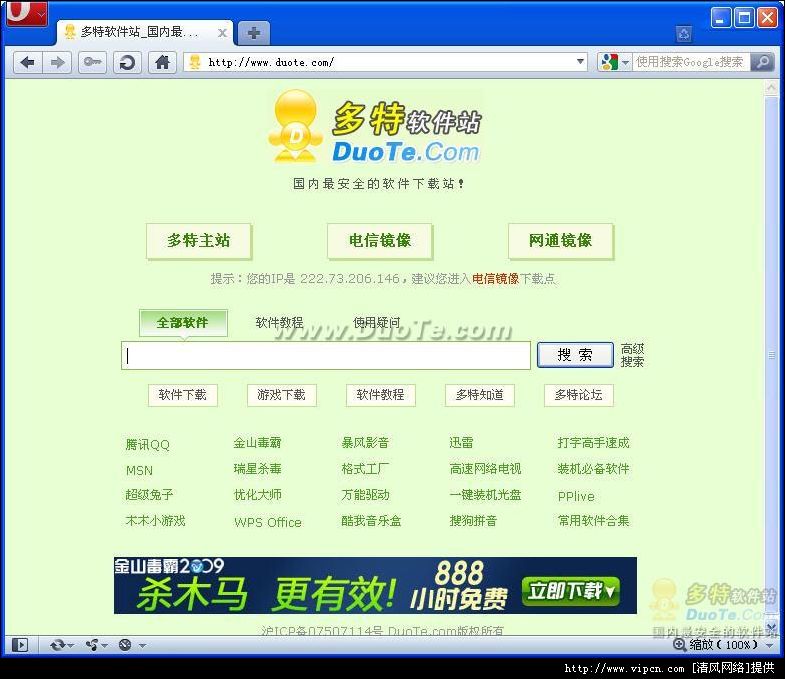Click the 软件教程 button below search box

pos(380,395)
